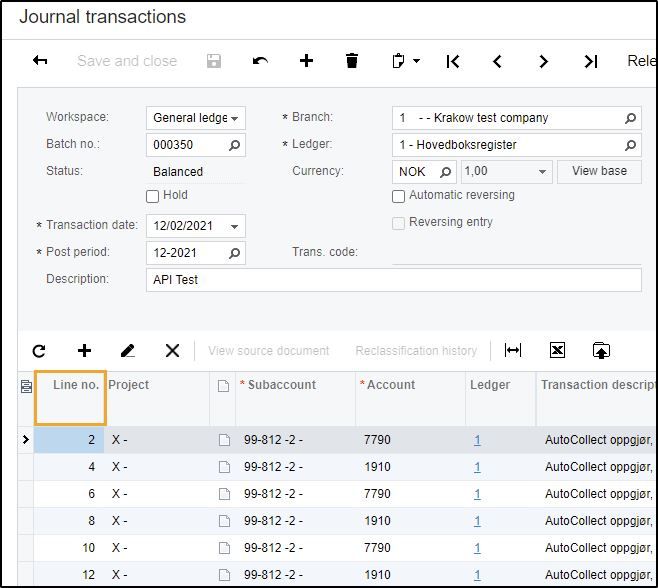The width and height of the screenshot is (658, 588).
Task: Delete the batch using the trash icon
Action: coord(352,61)
